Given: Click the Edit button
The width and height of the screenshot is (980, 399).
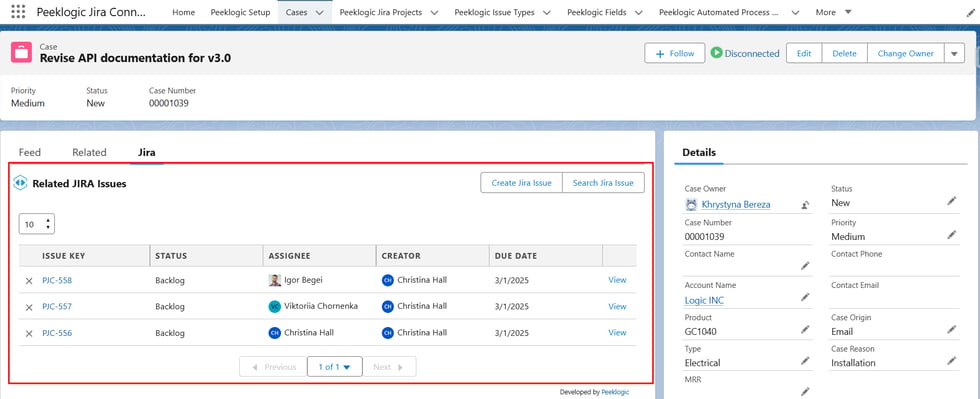Looking at the screenshot, I should pos(804,54).
